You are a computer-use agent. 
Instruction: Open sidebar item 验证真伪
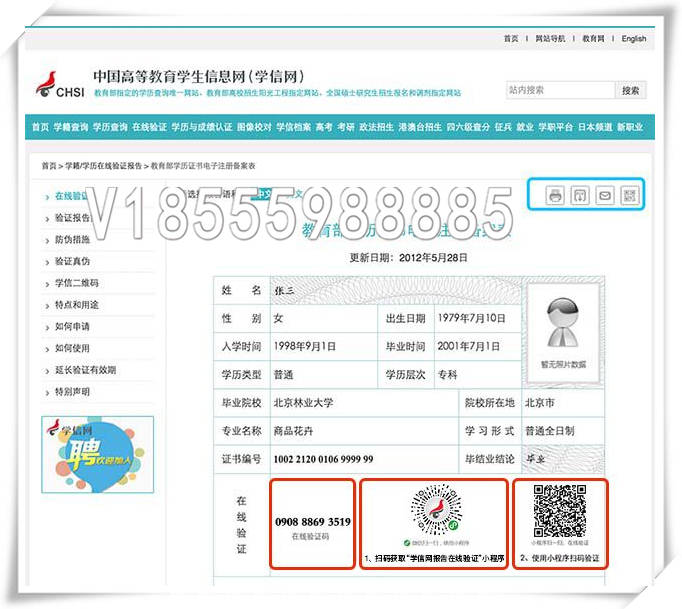click(x=72, y=261)
